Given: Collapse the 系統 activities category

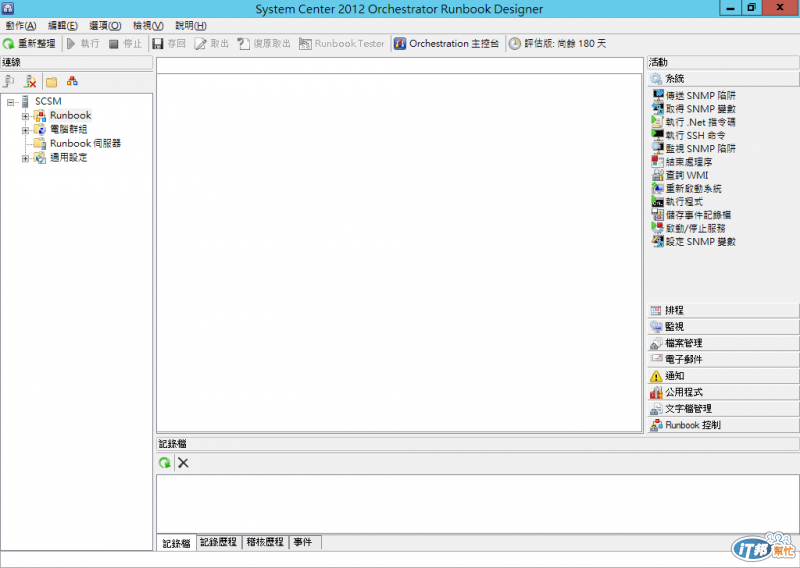Looking at the screenshot, I should [723, 79].
